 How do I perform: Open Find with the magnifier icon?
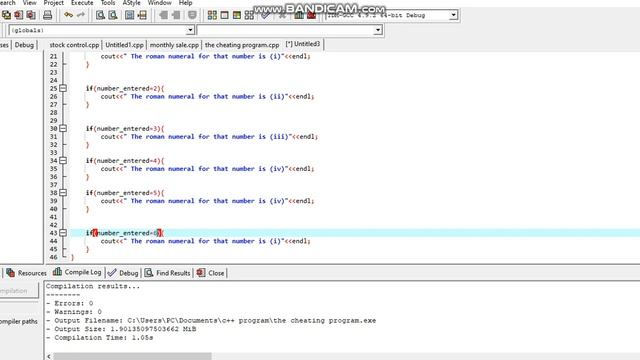click(x=100, y=15)
